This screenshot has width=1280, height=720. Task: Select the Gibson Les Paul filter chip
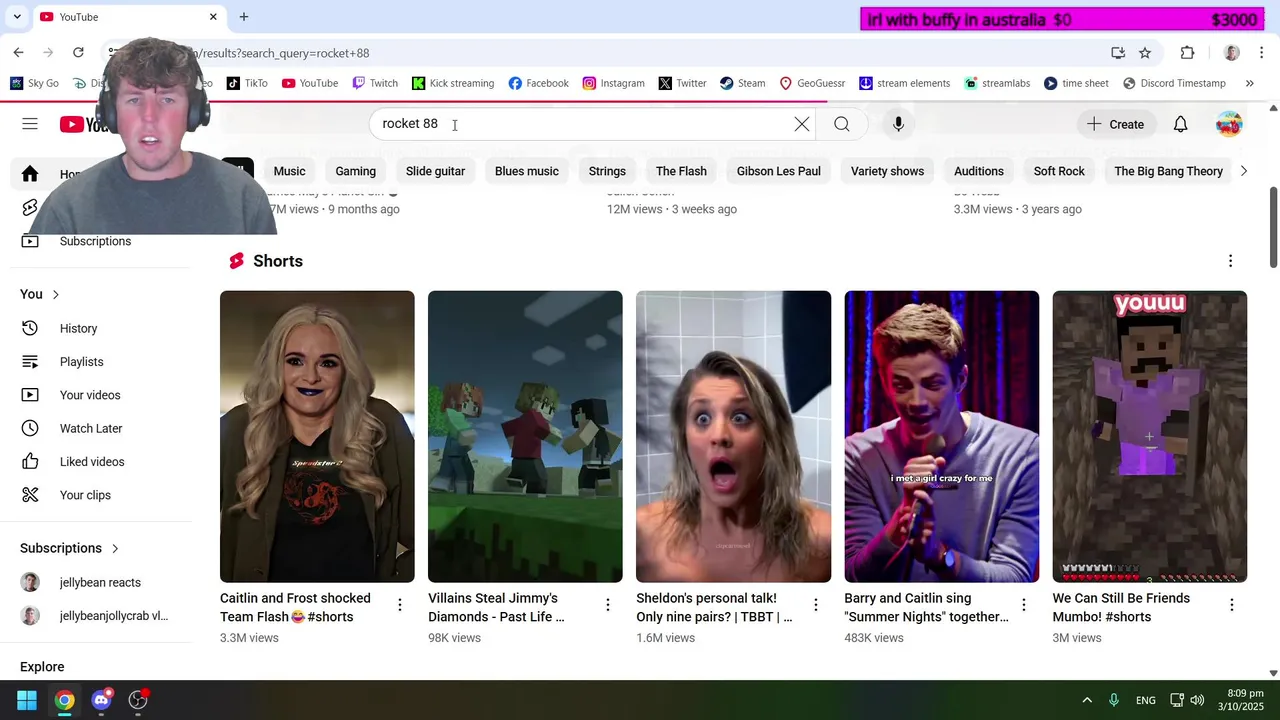pyautogui.click(x=779, y=171)
